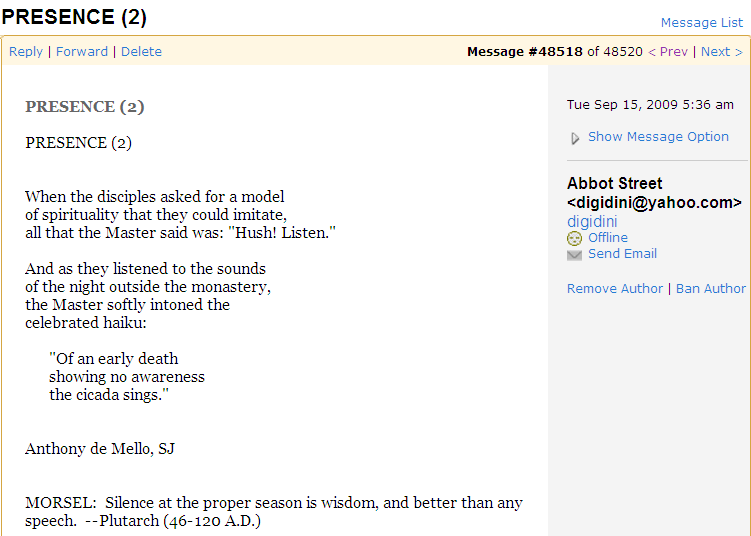Click the Send Email link
The image size is (751, 536).
point(622,253)
